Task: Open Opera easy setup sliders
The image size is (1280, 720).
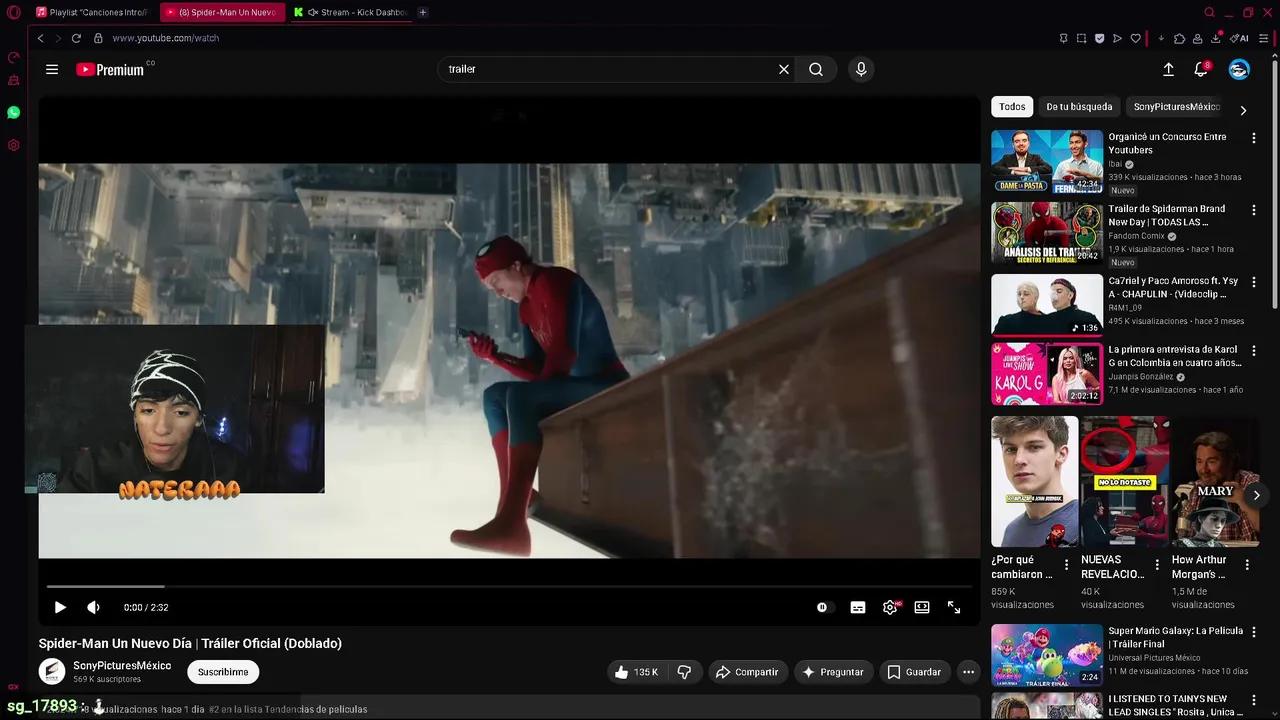Action: pyautogui.click(x=1265, y=38)
